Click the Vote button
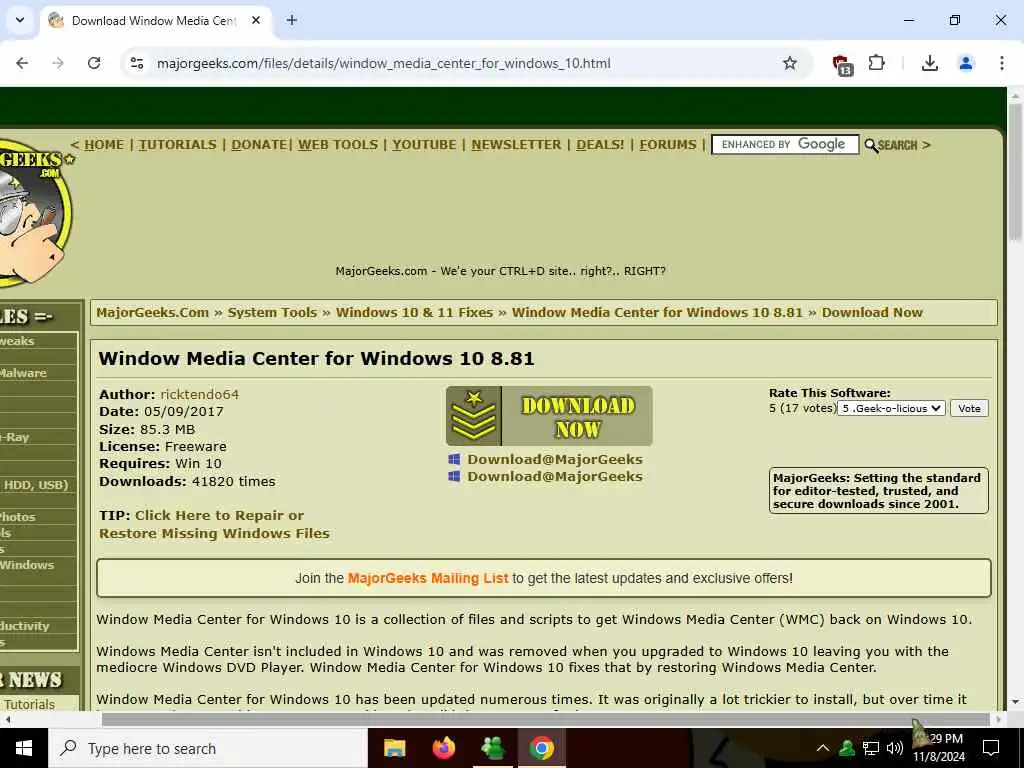 click(969, 408)
